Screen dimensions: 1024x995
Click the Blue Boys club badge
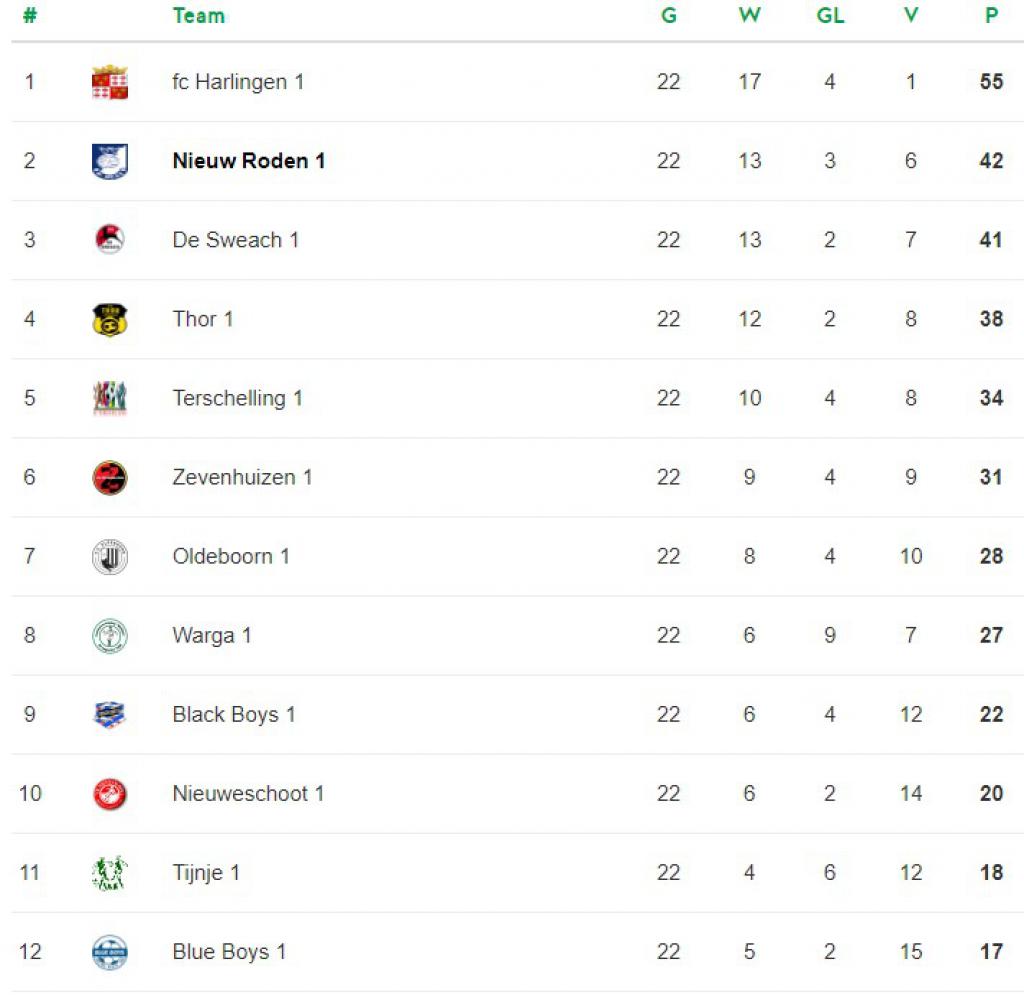pos(110,952)
